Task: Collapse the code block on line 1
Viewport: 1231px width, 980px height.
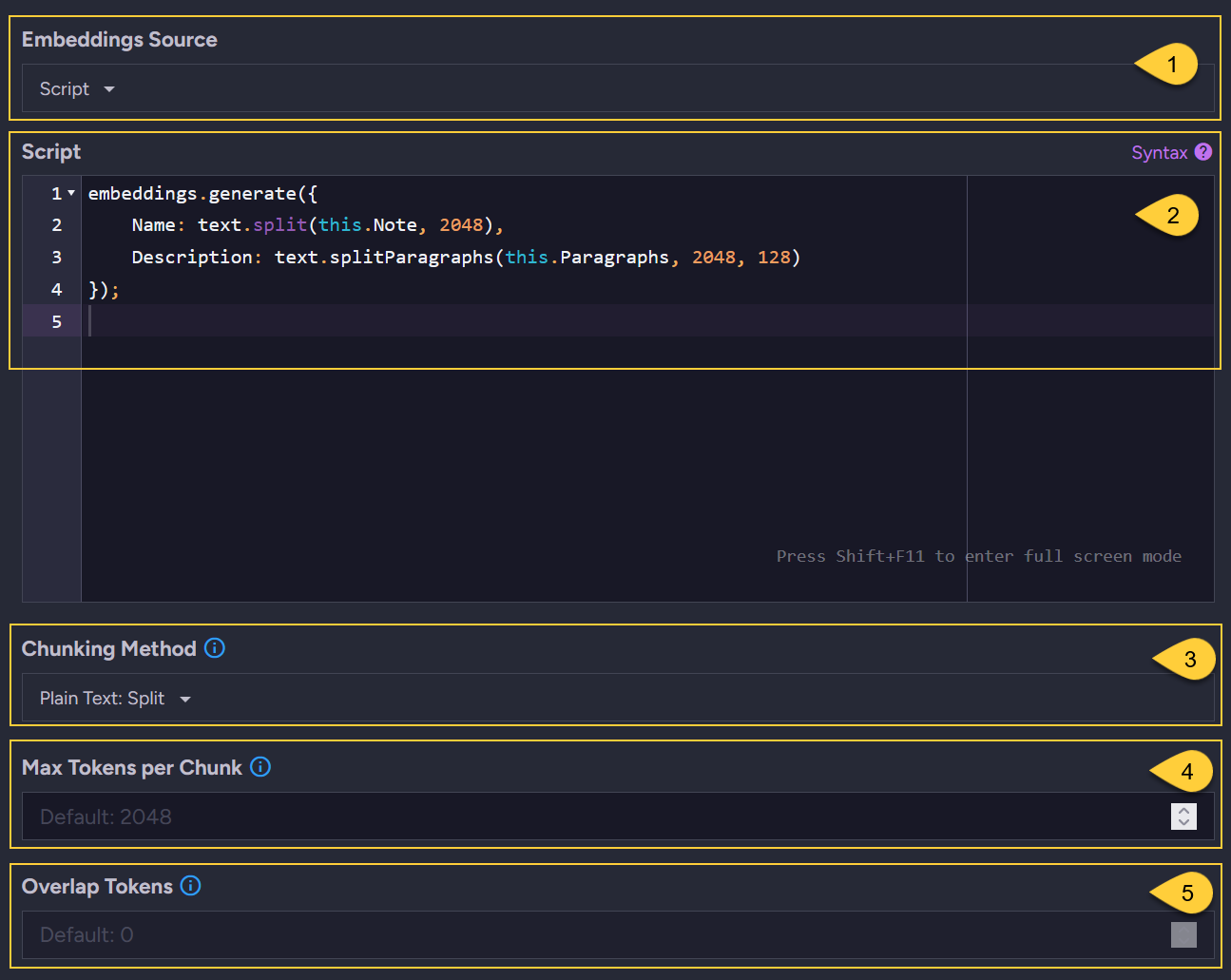Action: [69, 192]
